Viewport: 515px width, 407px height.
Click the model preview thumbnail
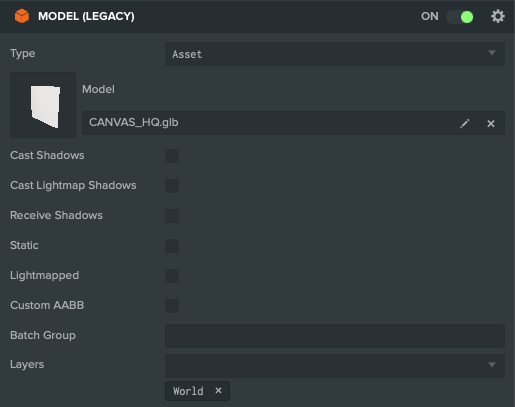pyautogui.click(x=43, y=105)
